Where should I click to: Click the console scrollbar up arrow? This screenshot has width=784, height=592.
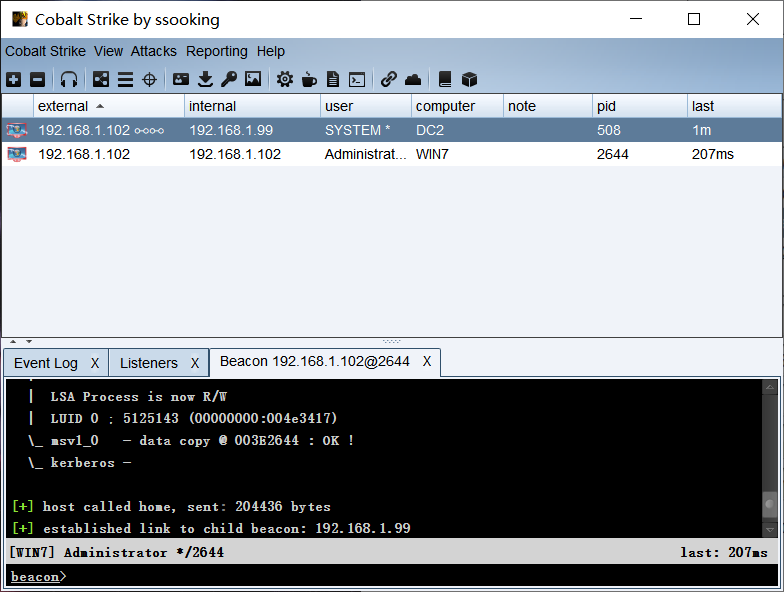[770, 387]
